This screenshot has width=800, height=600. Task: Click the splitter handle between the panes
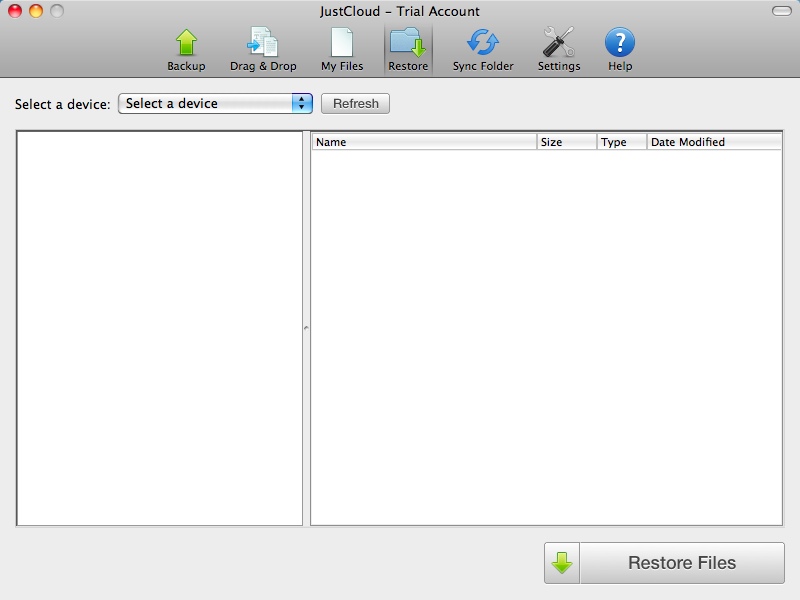pyautogui.click(x=306, y=327)
